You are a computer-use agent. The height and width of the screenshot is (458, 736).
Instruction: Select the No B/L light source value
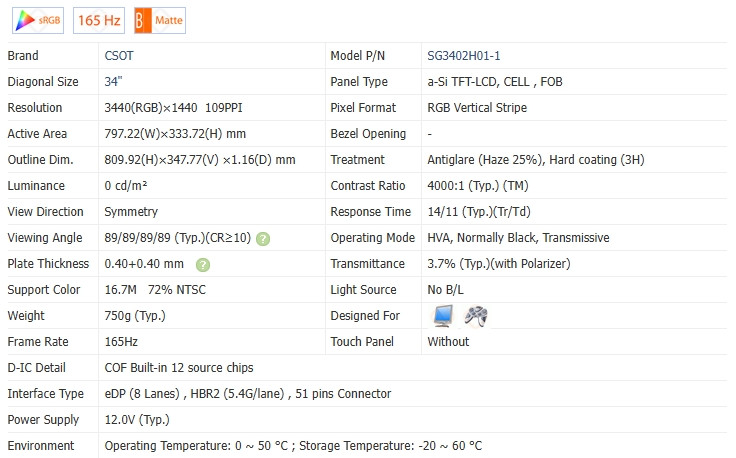click(445, 290)
